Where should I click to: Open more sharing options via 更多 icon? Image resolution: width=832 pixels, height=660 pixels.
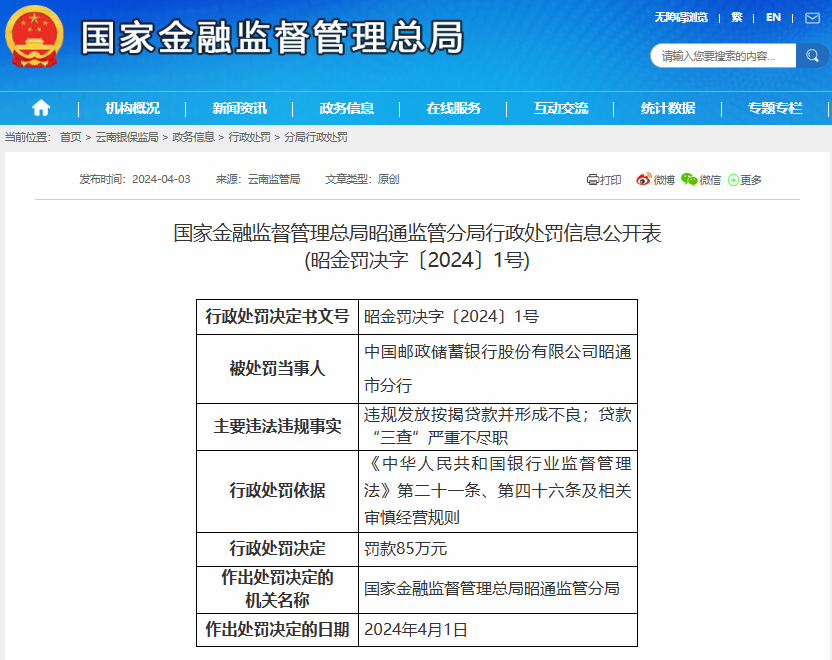click(x=742, y=179)
